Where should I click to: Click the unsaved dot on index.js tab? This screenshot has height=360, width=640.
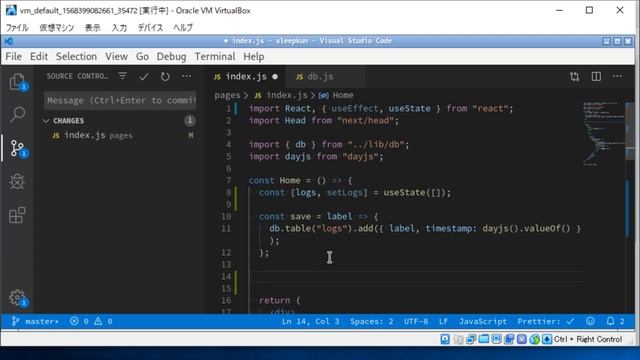click(x=275, y=76)
